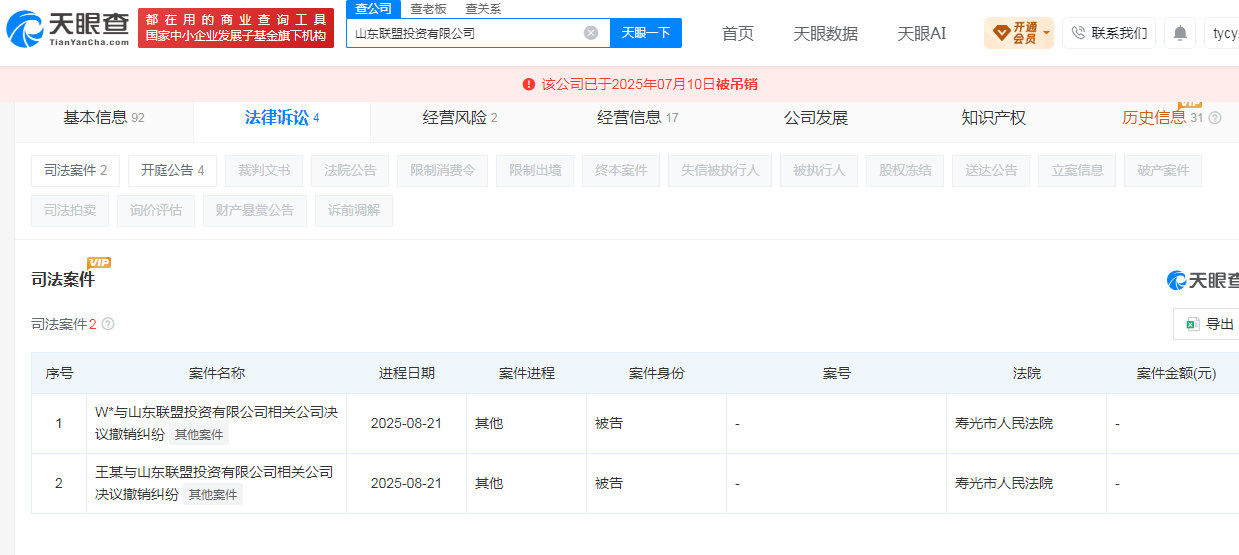Click the 失信被执行人 filter
Screen dimensions: 1239x555
tap(720, 171)
